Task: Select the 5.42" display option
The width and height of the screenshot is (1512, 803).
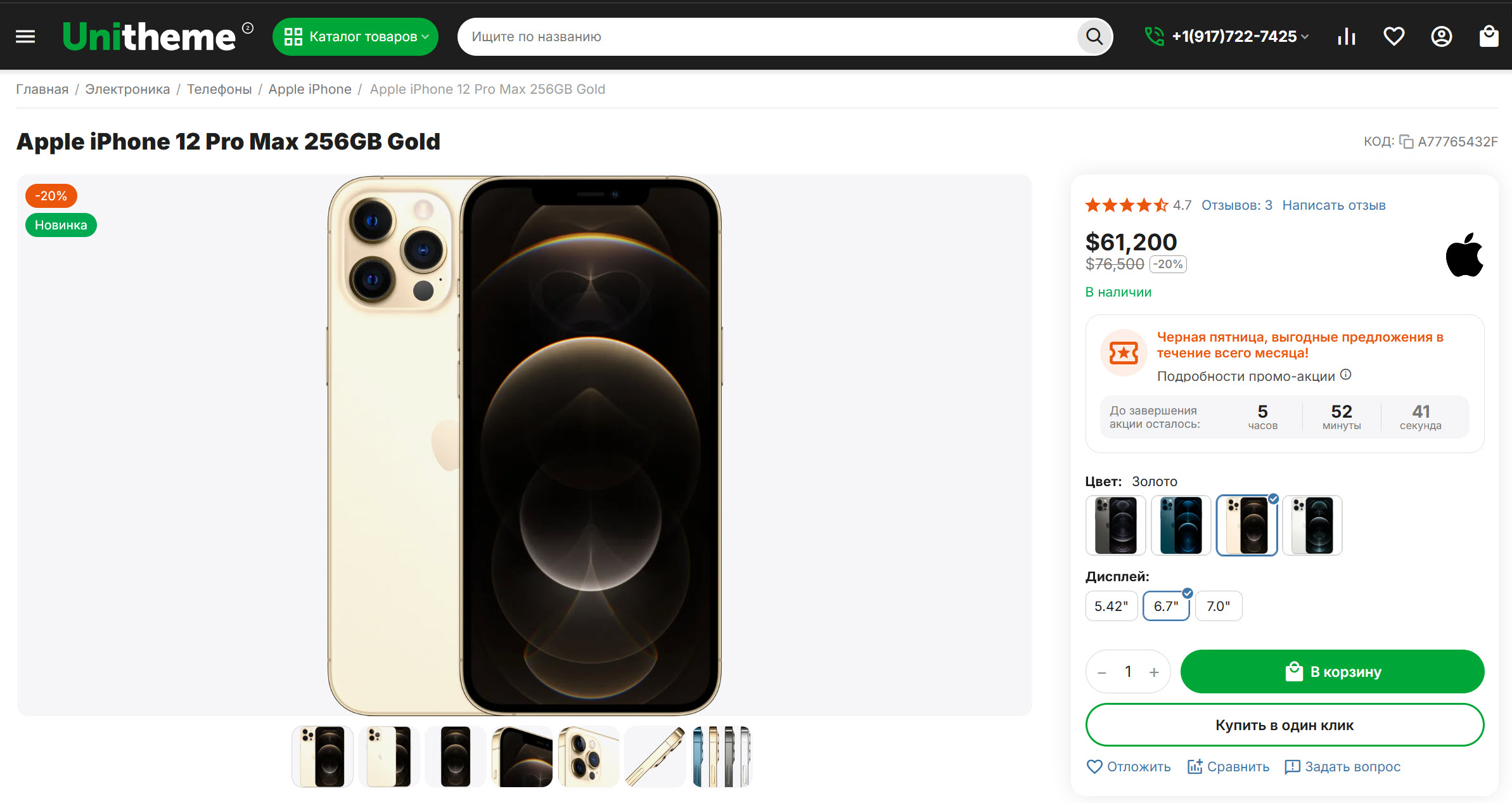Action: coord(1111,606)
